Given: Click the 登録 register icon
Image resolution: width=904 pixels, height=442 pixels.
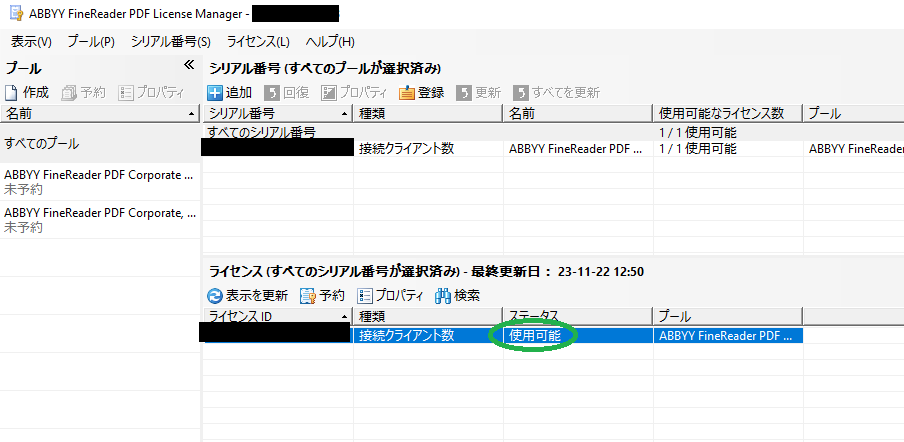Looking at the screenshot, I should click(407, 93).
